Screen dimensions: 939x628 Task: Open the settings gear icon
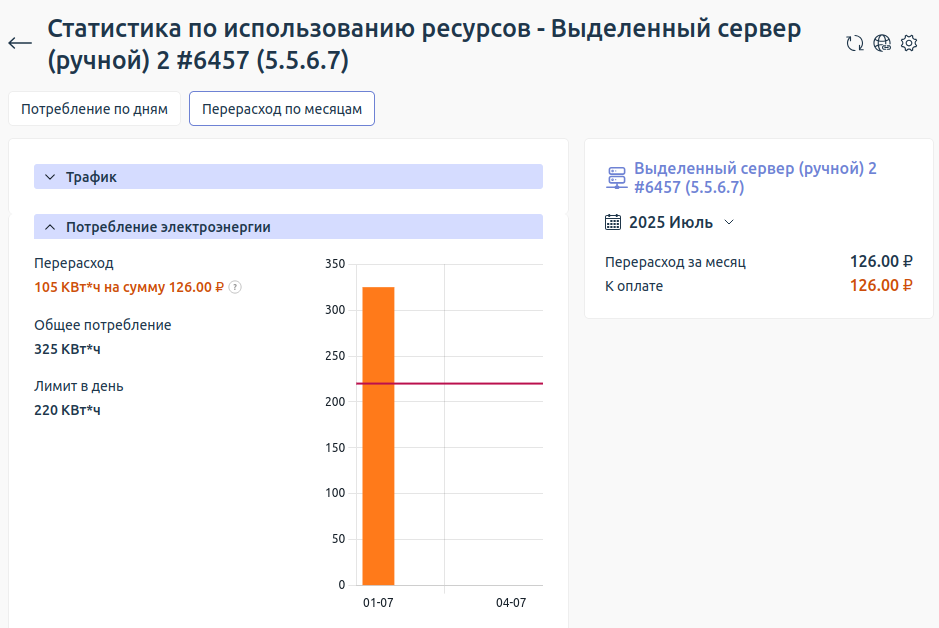(908, 44)
